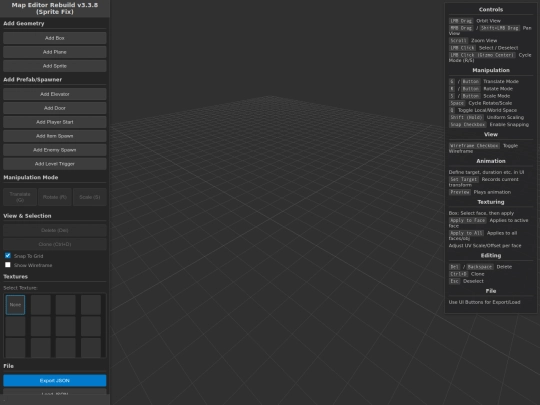540x405 pixels.
Task: Click the Delete (Del) button
Action: tap(55, 230)
